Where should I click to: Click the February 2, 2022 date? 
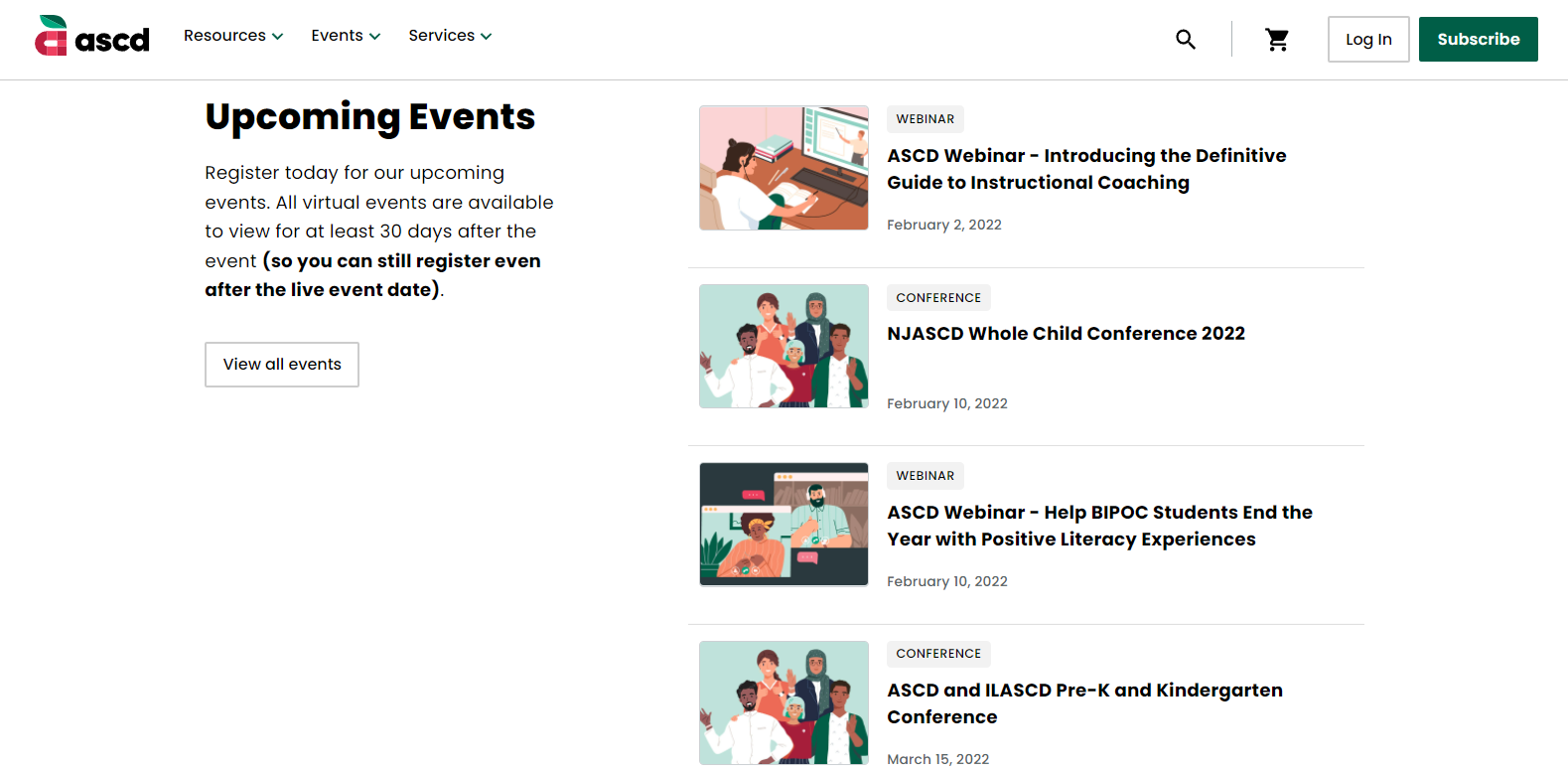coord(944,225)
